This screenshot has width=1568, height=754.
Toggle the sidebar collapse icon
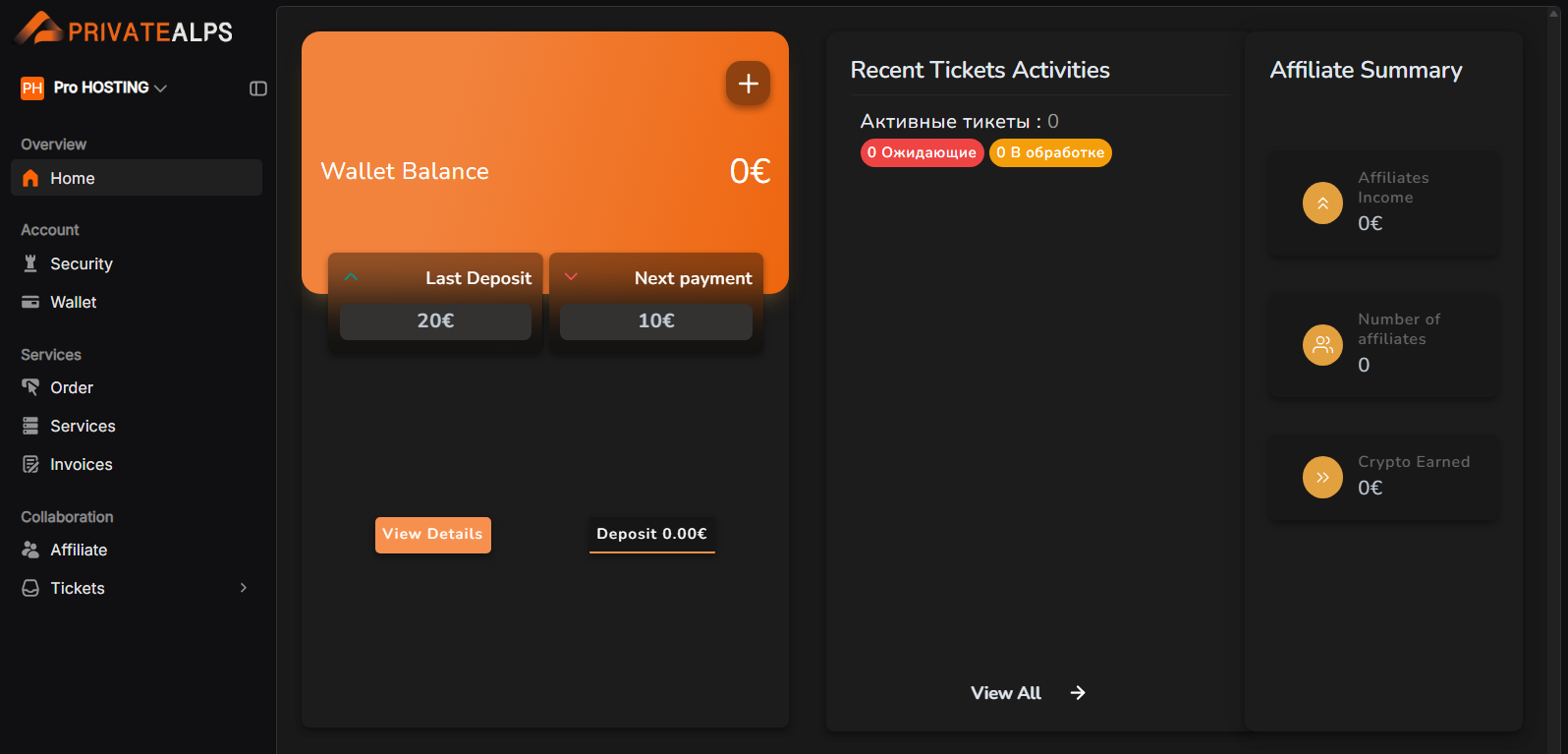click(258, 88)
